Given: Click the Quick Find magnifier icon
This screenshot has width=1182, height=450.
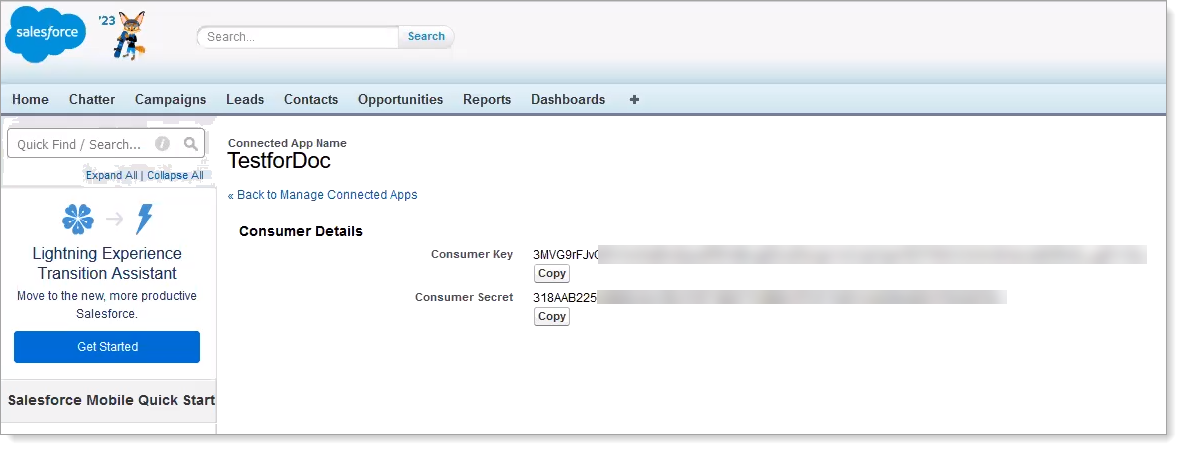Looking at the screenshot, I should point(191,144).
